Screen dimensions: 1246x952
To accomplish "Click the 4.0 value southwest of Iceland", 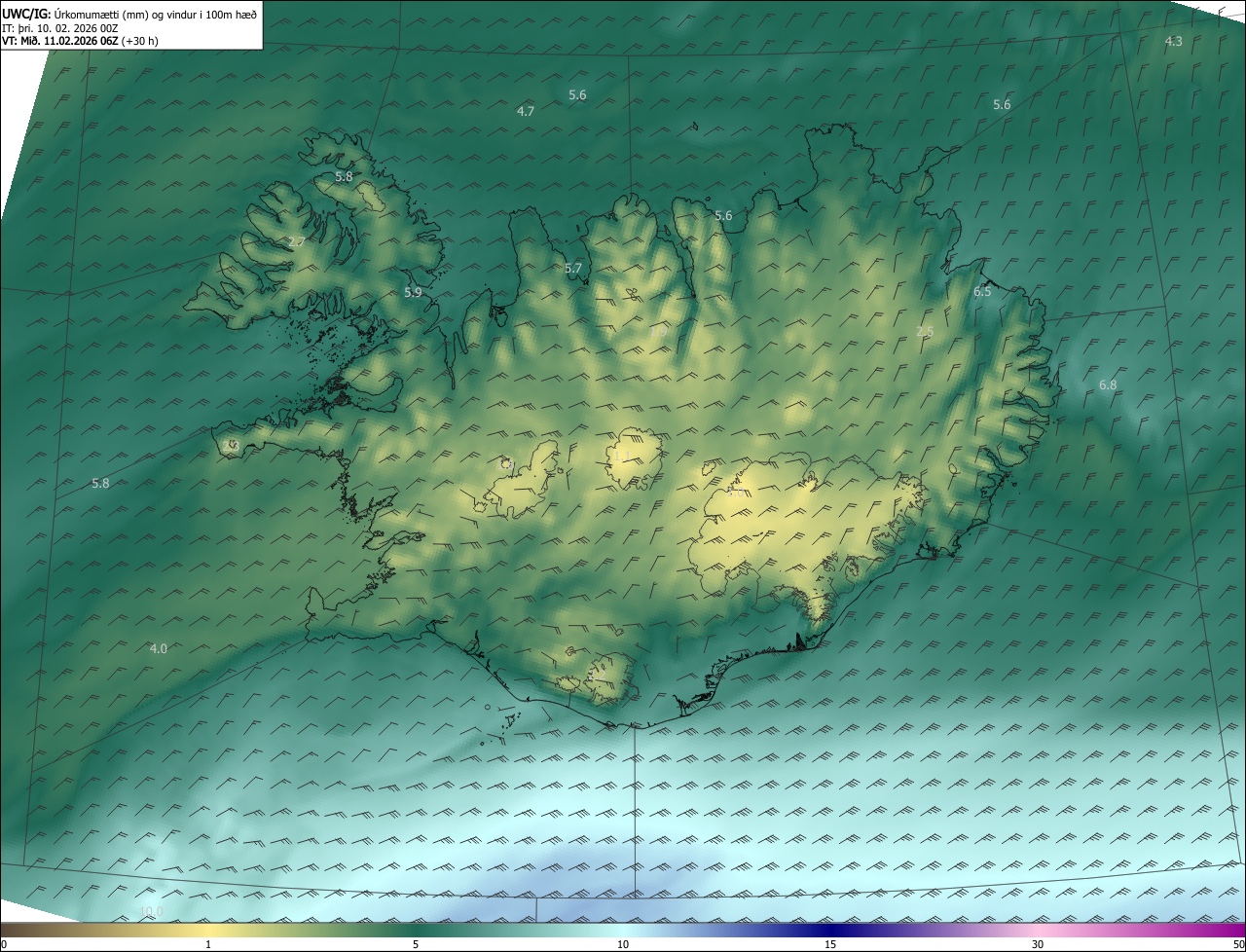I will [x=158, y=648].
